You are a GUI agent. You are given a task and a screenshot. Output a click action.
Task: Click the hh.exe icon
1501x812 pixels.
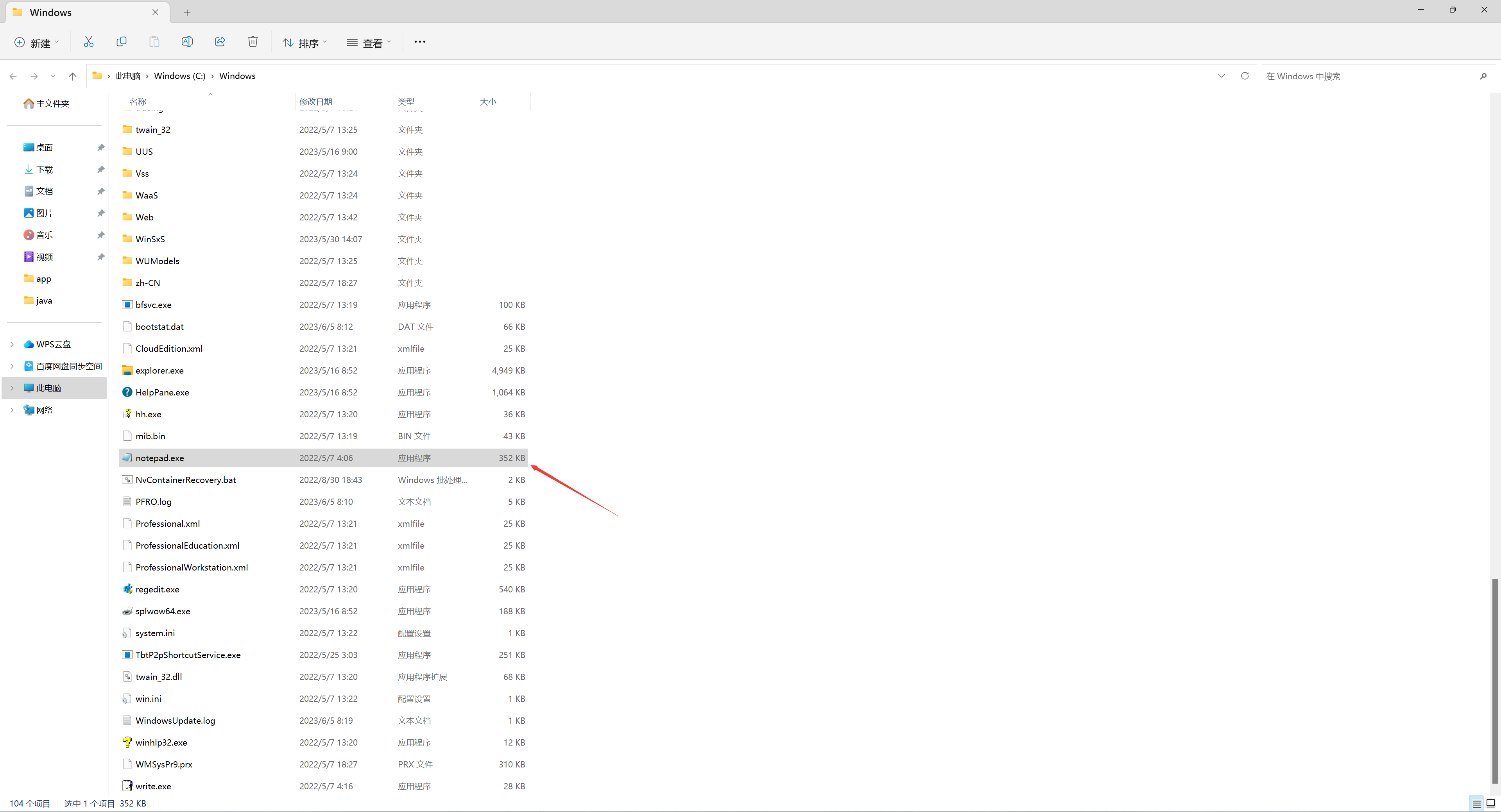(127, 414)
